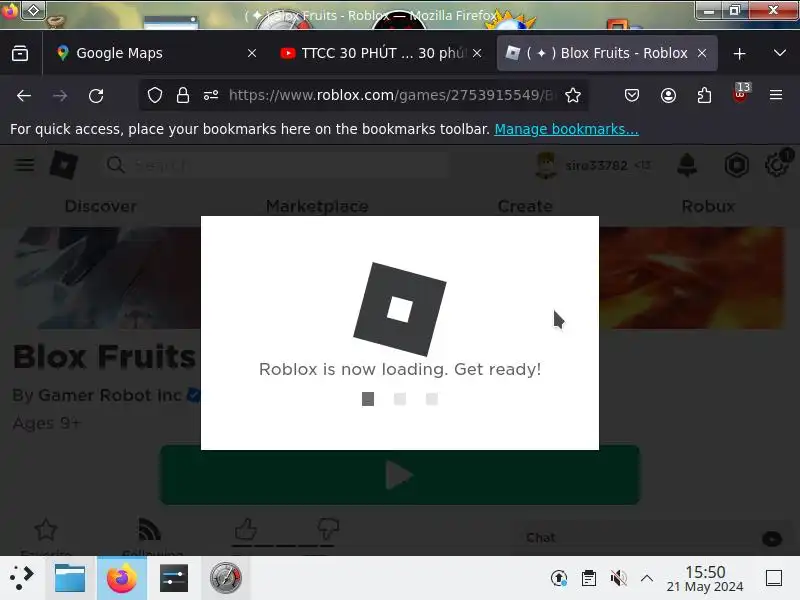Viewport: 800px width, 600px height.
Task: Like Blox Fruits thumbs up
Action: pos(245,529)
